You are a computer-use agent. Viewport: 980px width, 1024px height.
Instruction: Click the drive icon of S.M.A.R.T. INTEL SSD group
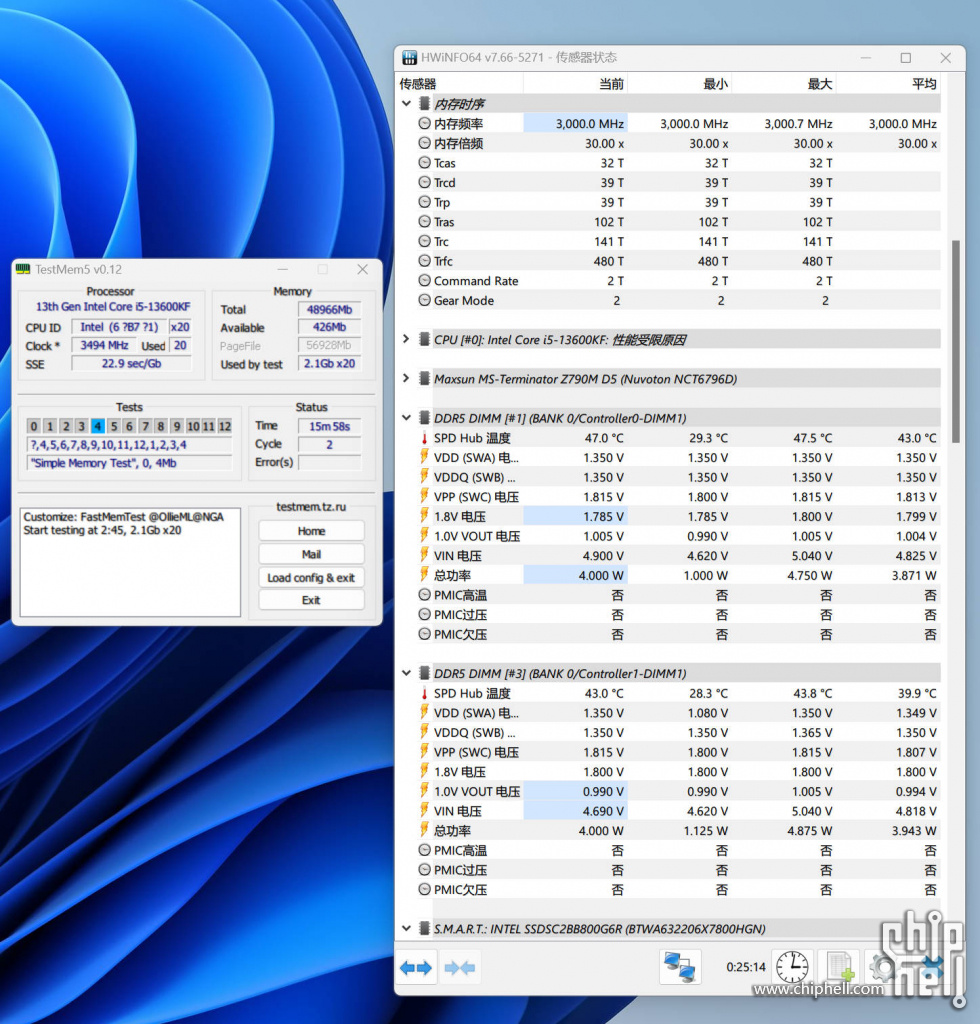424,929
